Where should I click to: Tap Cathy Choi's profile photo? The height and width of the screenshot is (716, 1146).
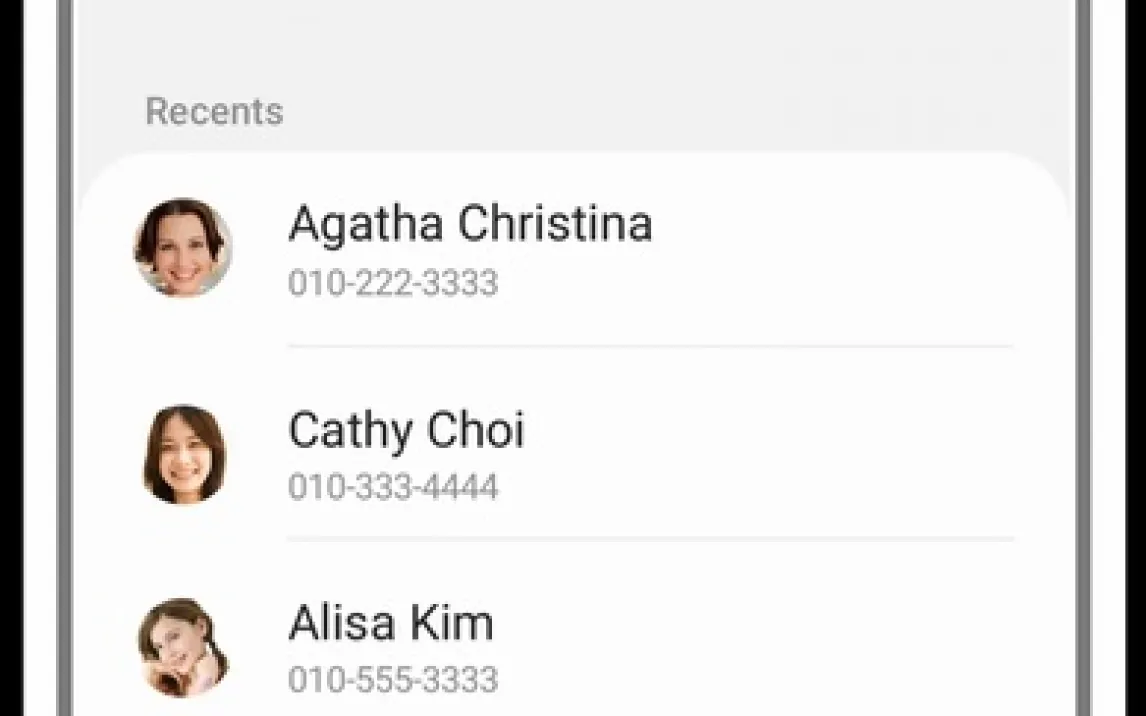click(184, 454)
